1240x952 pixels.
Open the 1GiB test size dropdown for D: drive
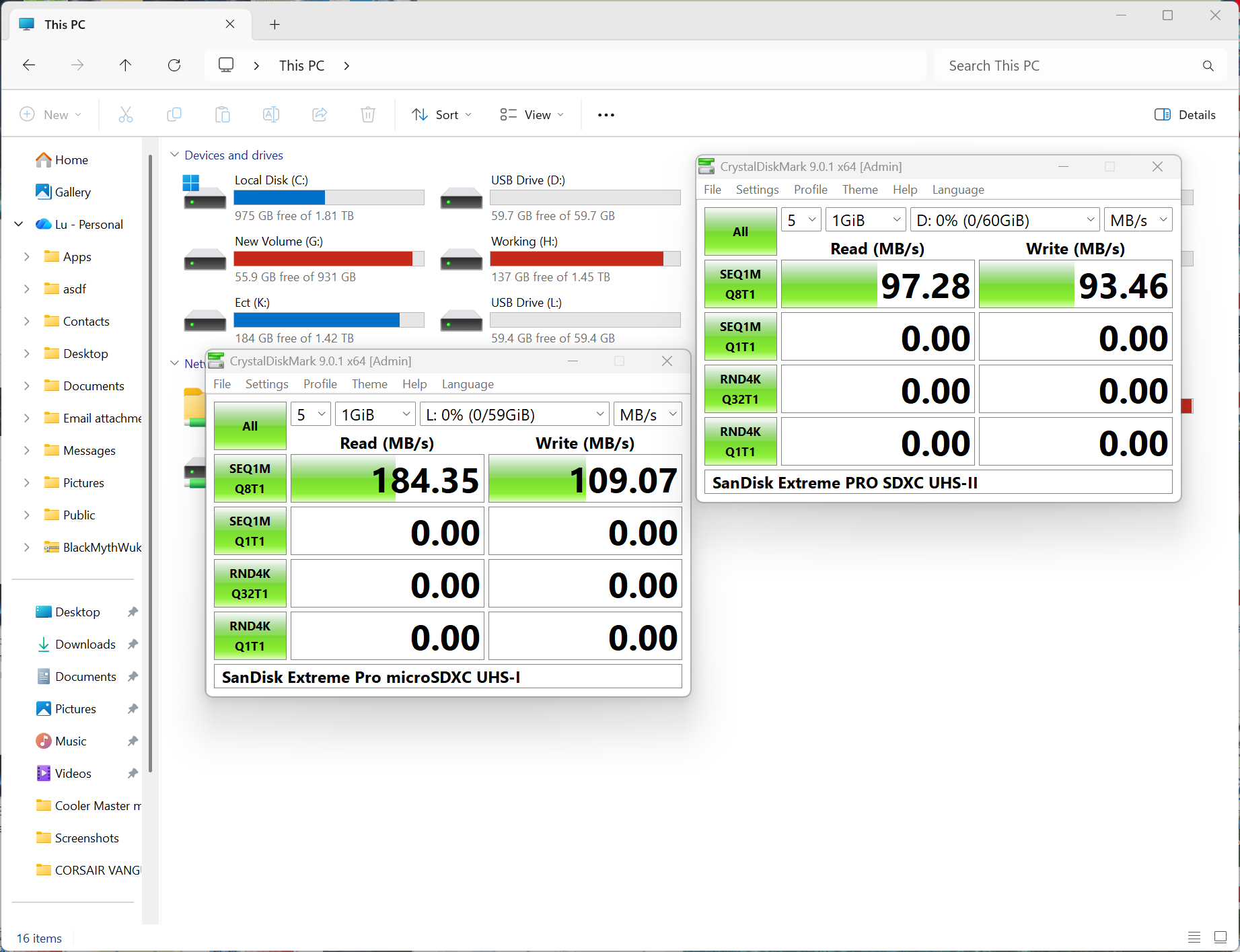[865, 220]
